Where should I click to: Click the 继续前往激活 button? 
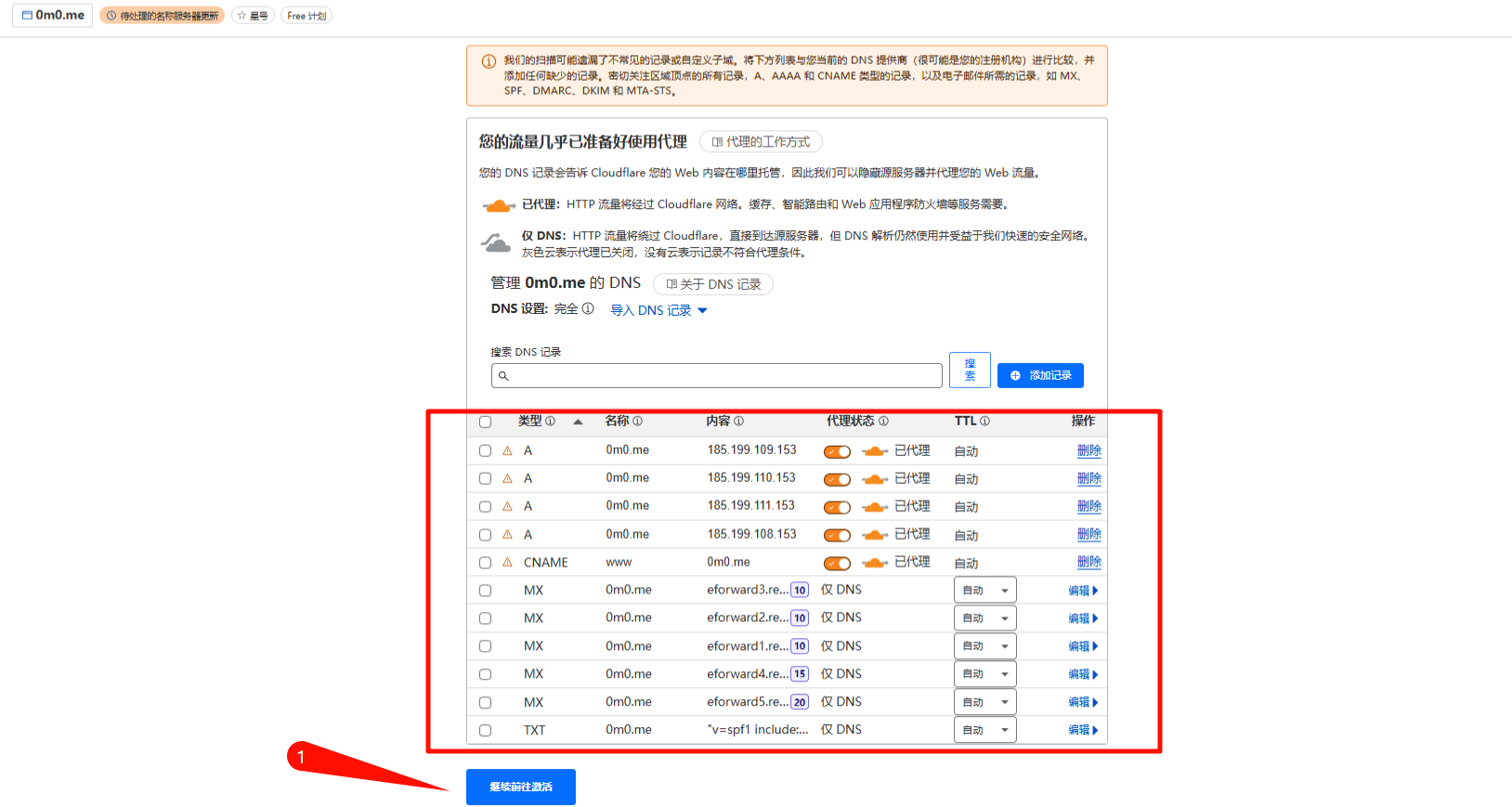(x=520, y=787)
